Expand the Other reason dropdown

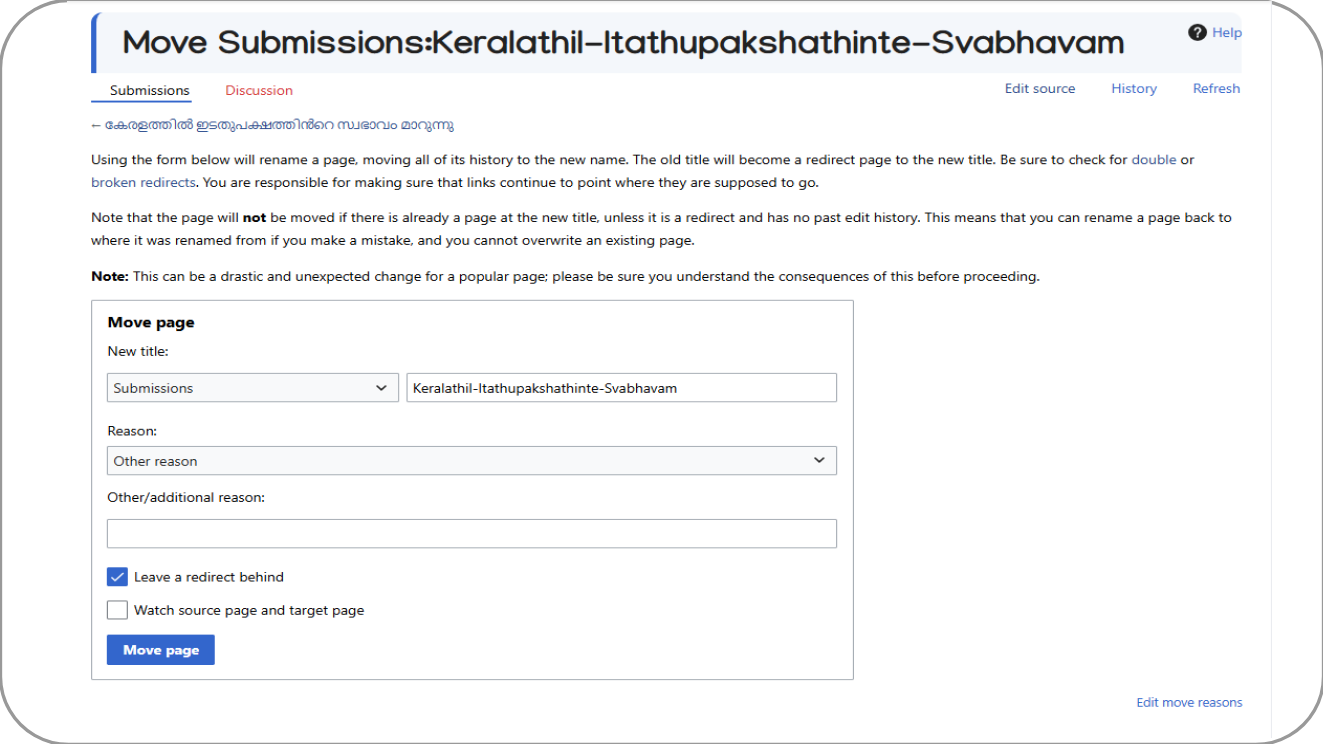click(472, 460)
